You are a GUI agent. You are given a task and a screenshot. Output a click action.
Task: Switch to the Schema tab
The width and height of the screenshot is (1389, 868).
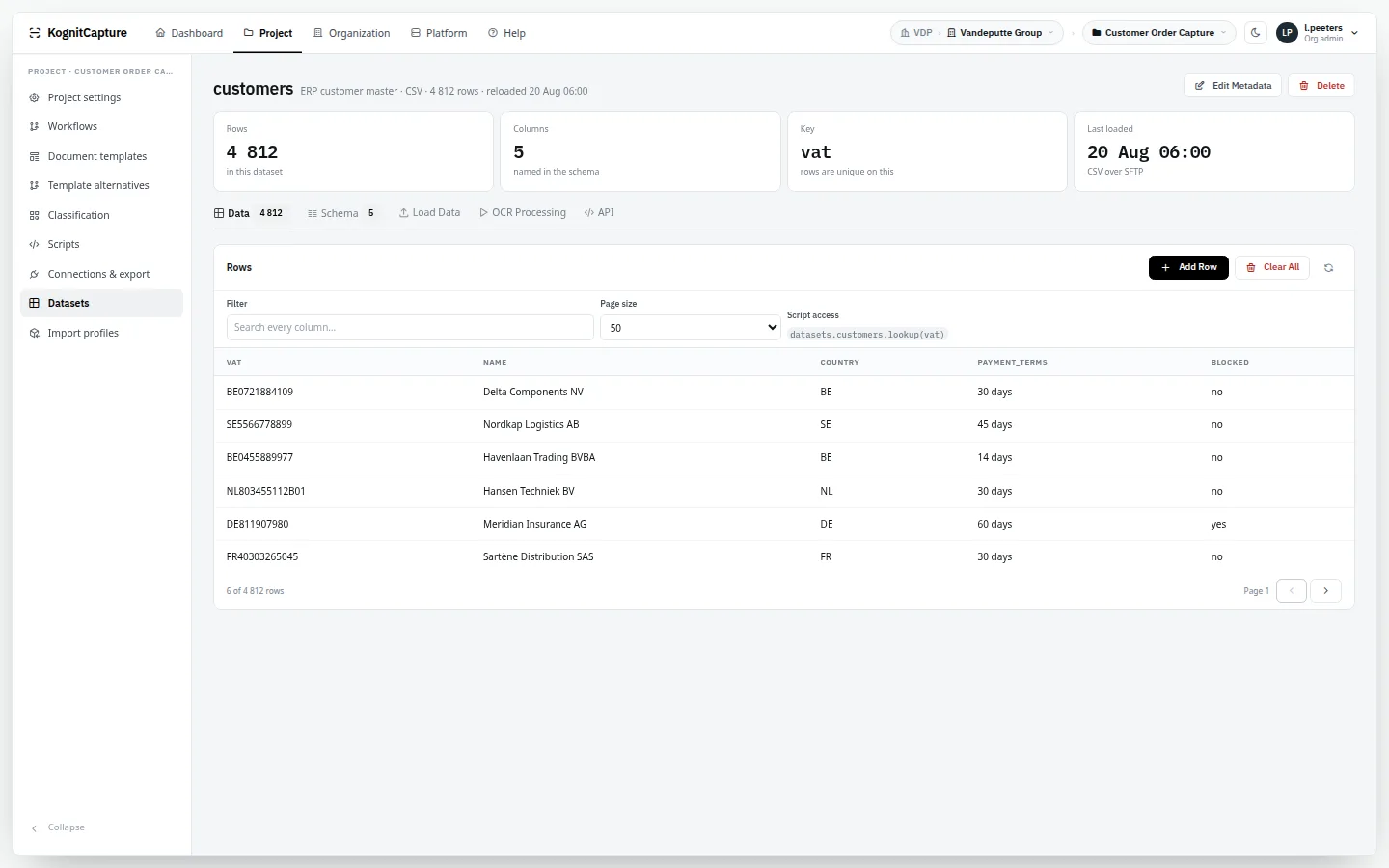click(x=341, y=213)
